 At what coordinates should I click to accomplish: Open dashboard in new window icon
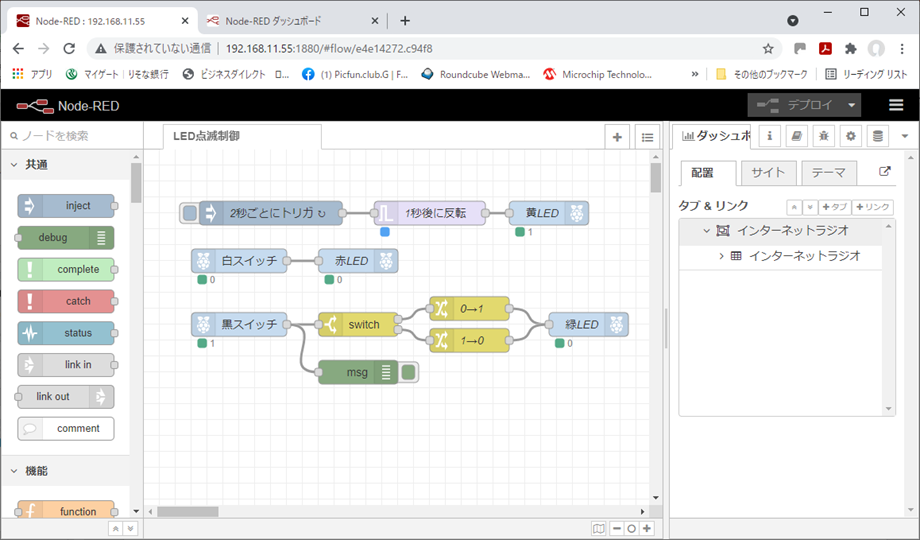tap(884, 172)
